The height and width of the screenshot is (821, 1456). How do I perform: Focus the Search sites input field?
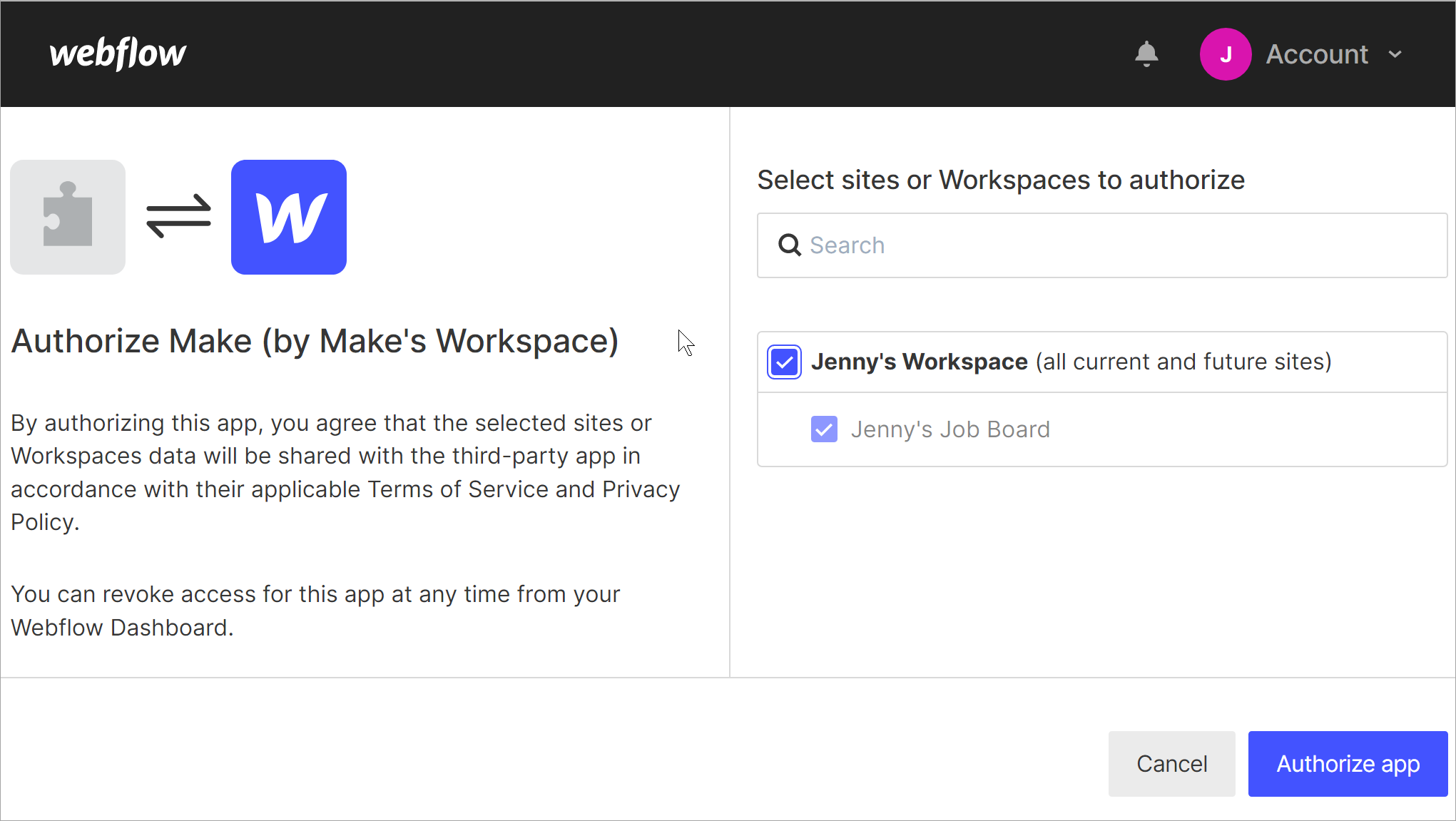tap(1102, 245)
